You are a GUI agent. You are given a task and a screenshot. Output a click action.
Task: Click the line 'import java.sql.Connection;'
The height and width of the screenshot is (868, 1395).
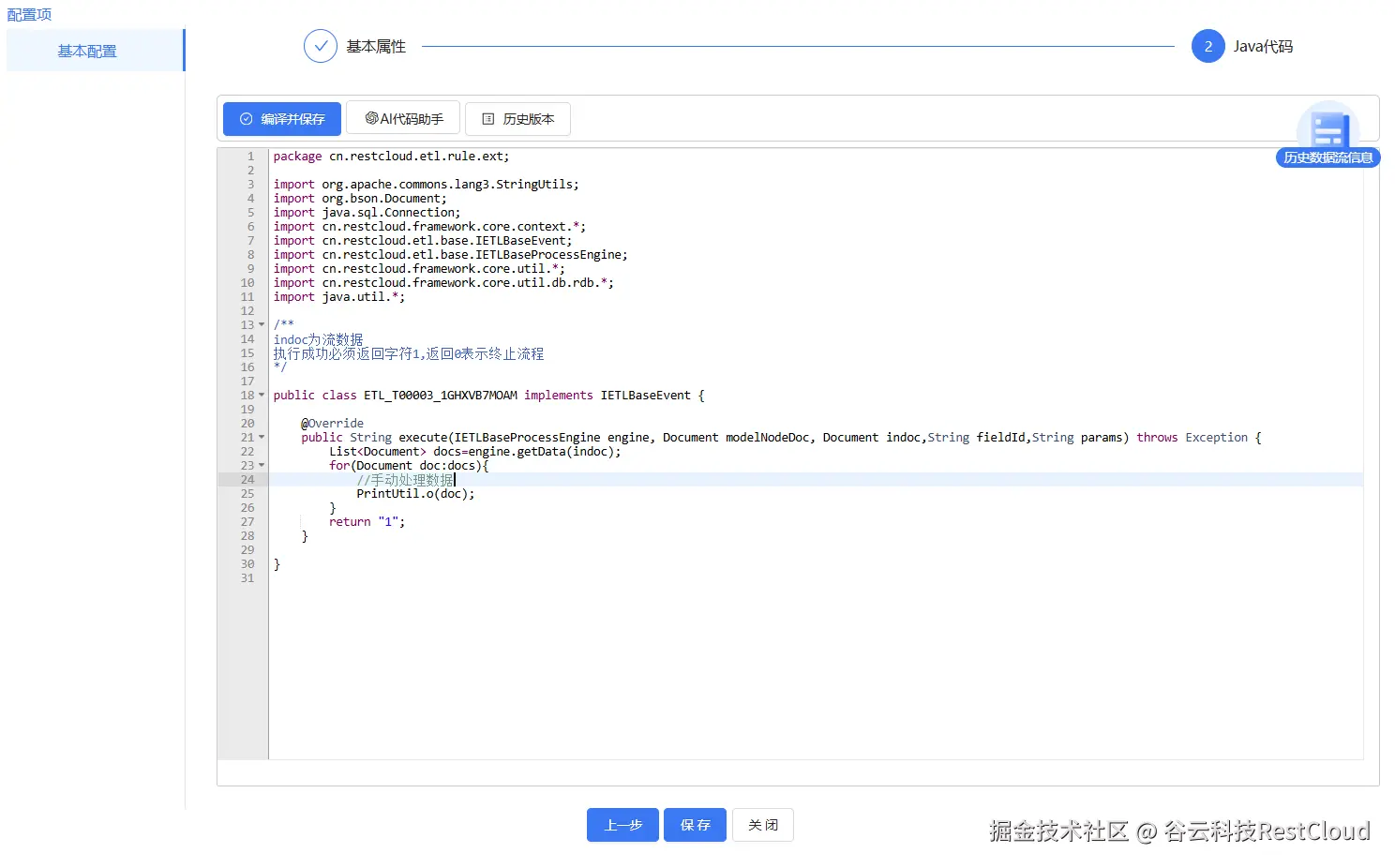367,213
